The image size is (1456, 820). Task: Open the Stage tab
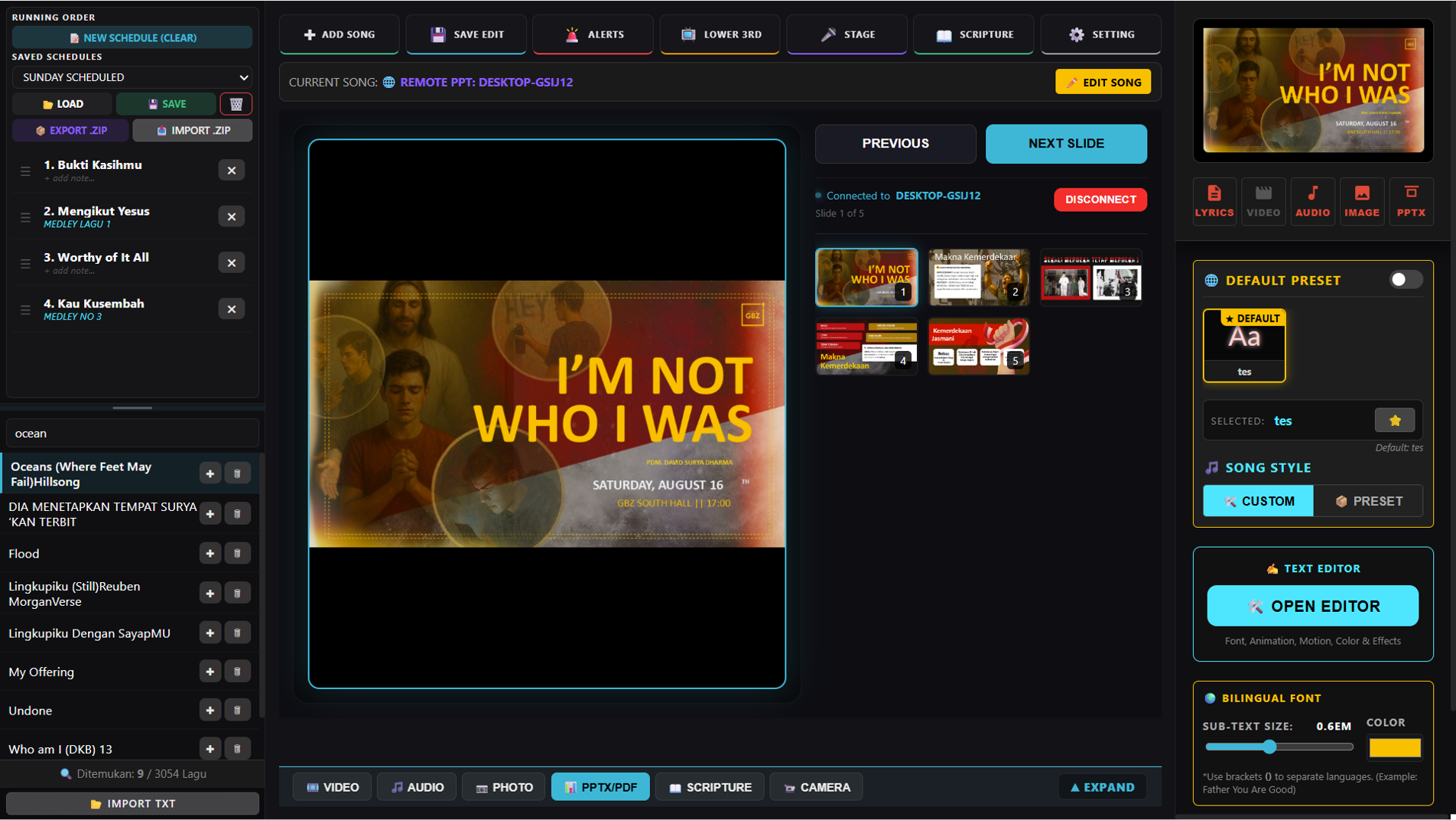847,34
